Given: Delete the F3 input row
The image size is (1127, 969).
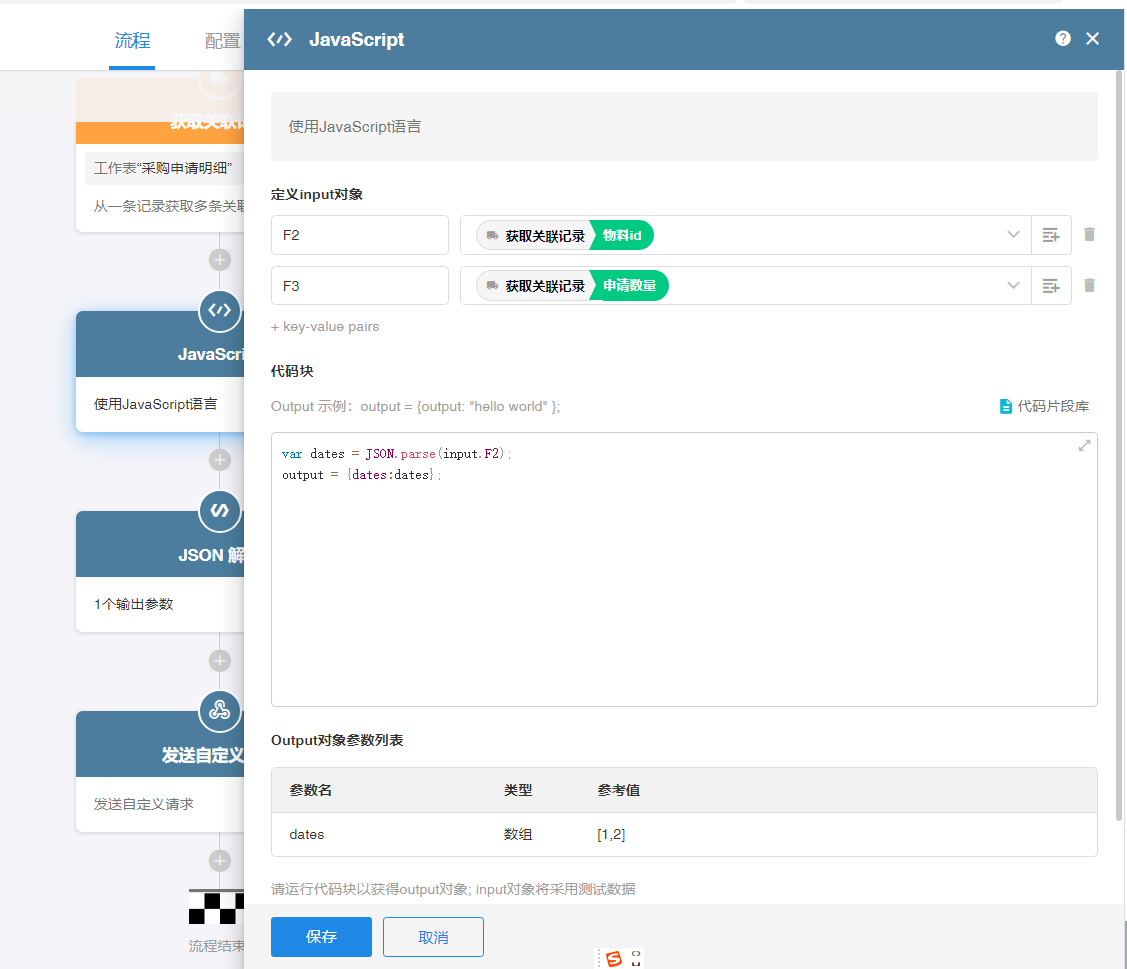Looking at the screenshot, I should coord(1089,286).
